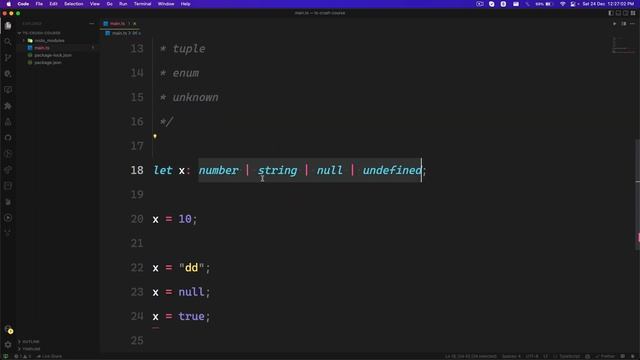This screenshot has height=360, width=640.
Task: Click the 'undefined' type on line 18
Action: (x=392, y=170)
